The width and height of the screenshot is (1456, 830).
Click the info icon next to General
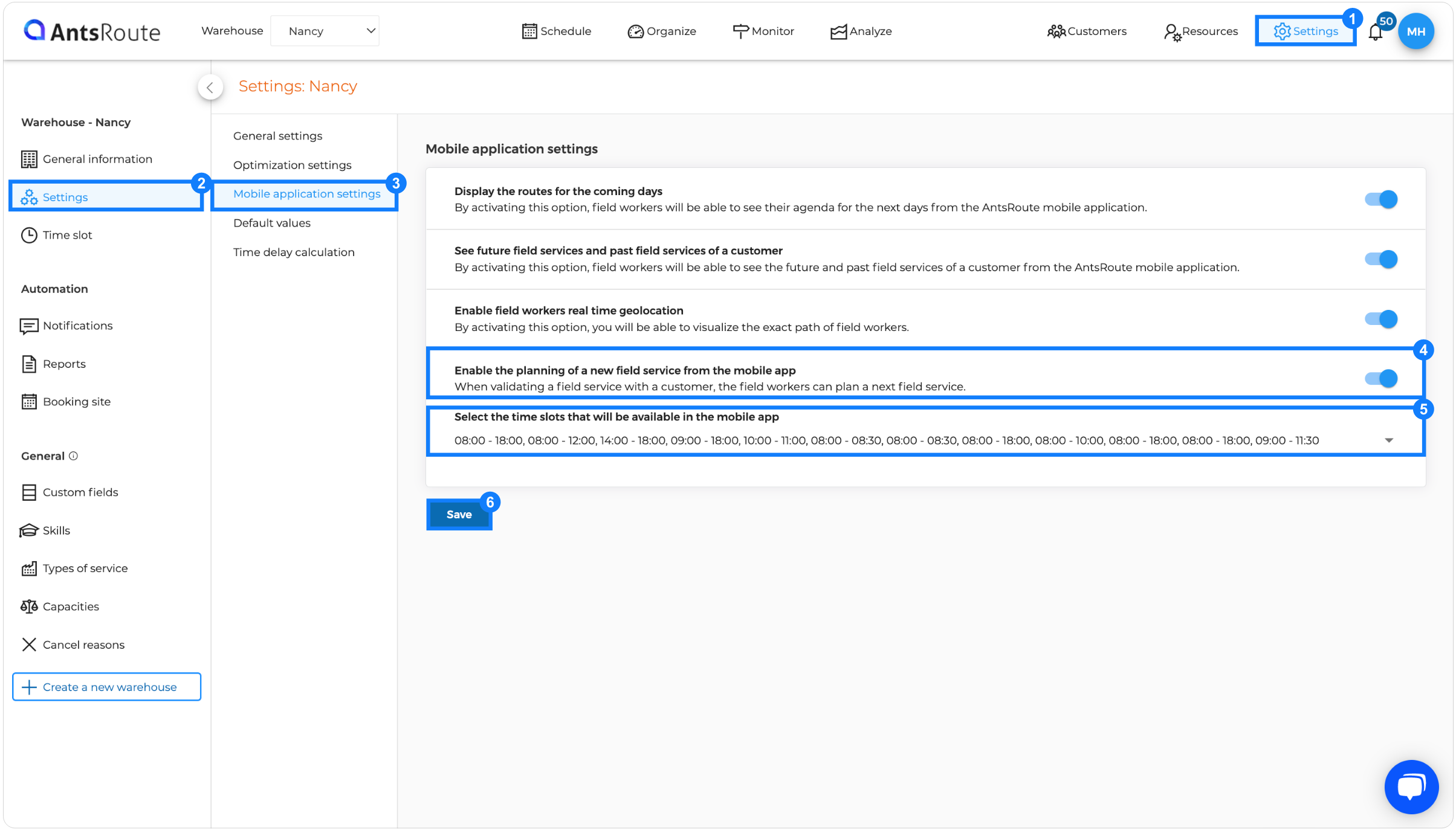tap(73, 456)
